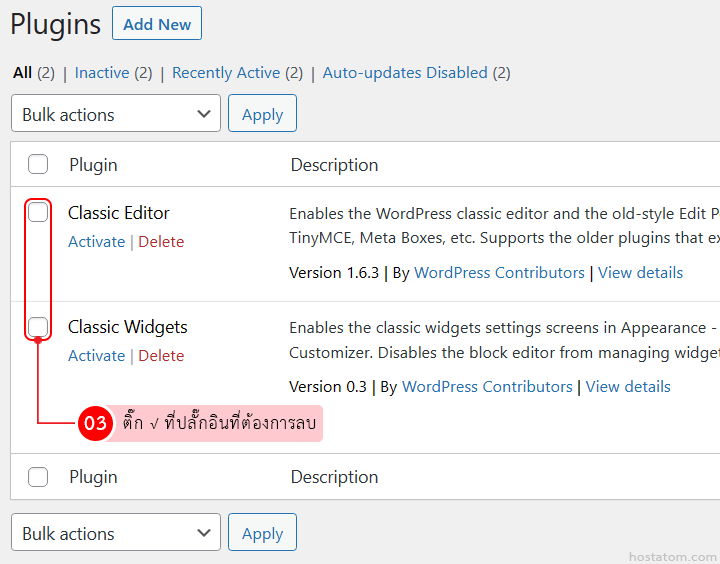Delete the Classic Editor plugin
Screen dimensions: 720x564
[x=161, y=242]
